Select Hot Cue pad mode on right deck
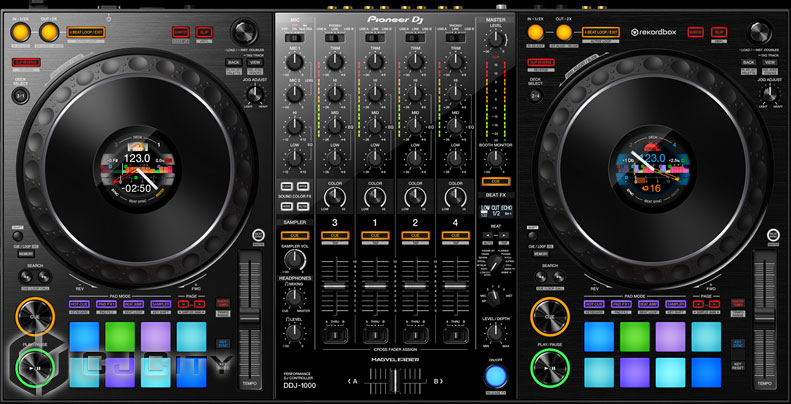Image resolution: width=791 pixels, height=404 pixels. click(594, 304)
